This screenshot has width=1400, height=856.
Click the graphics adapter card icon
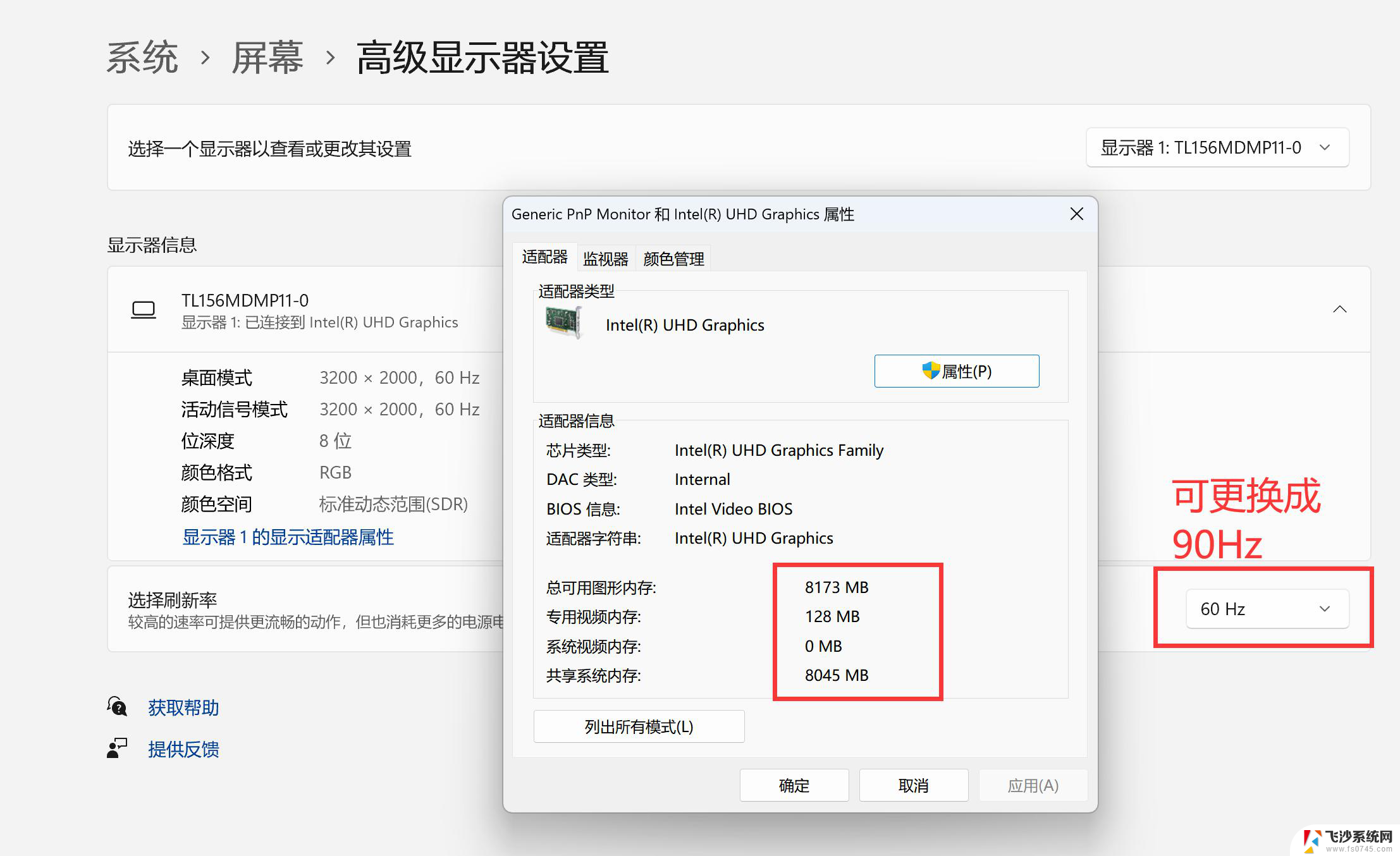click(x=563, y=322)
